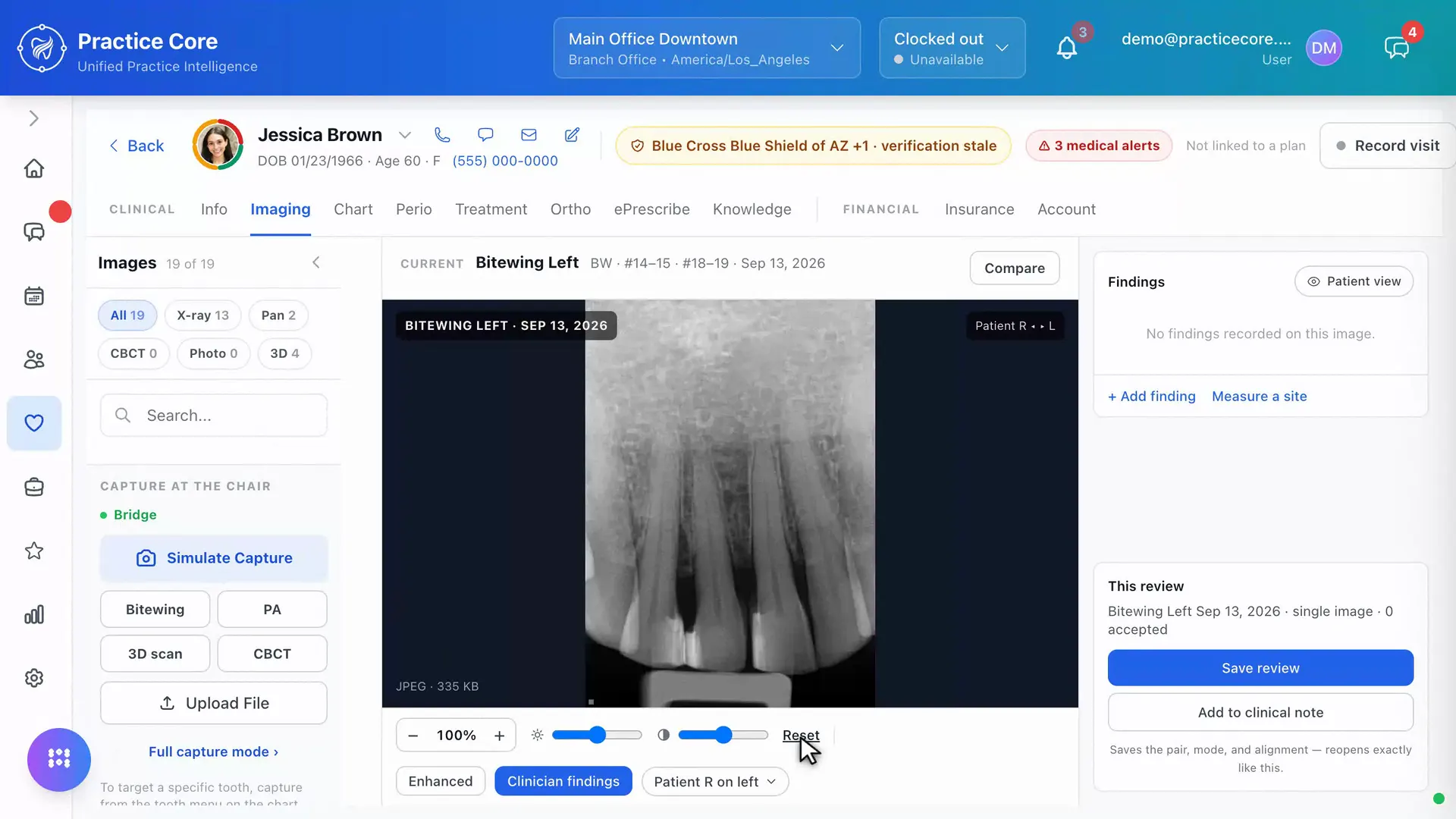Open the Main Office Downtown location dropdown
This screenshot has width=1456, height=819.
707,48
